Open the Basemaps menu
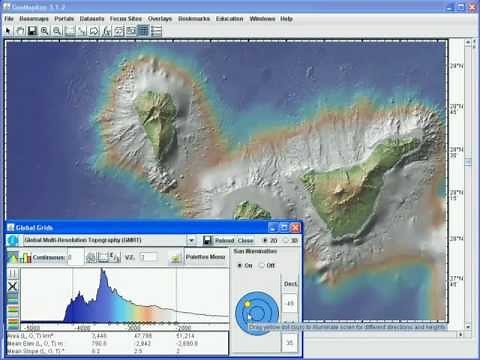Screen dimensions: 480x360 (x=34, y=19)
